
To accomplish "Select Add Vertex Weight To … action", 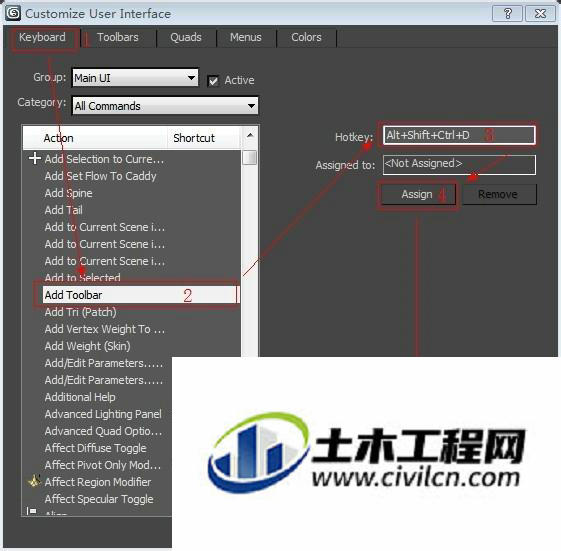I will click(x=105, y=329).
